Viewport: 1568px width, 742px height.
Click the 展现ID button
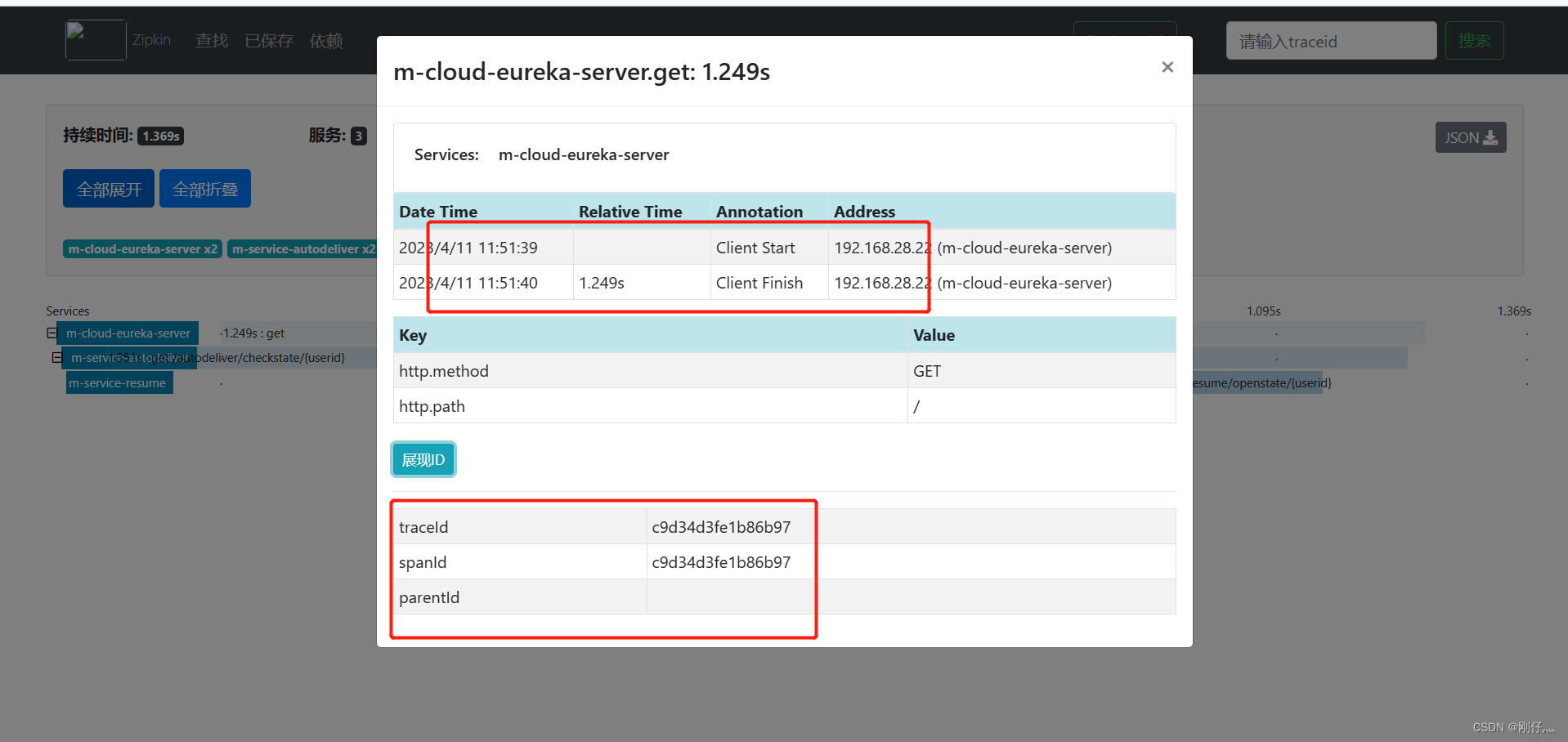click(x=423, y=459)
